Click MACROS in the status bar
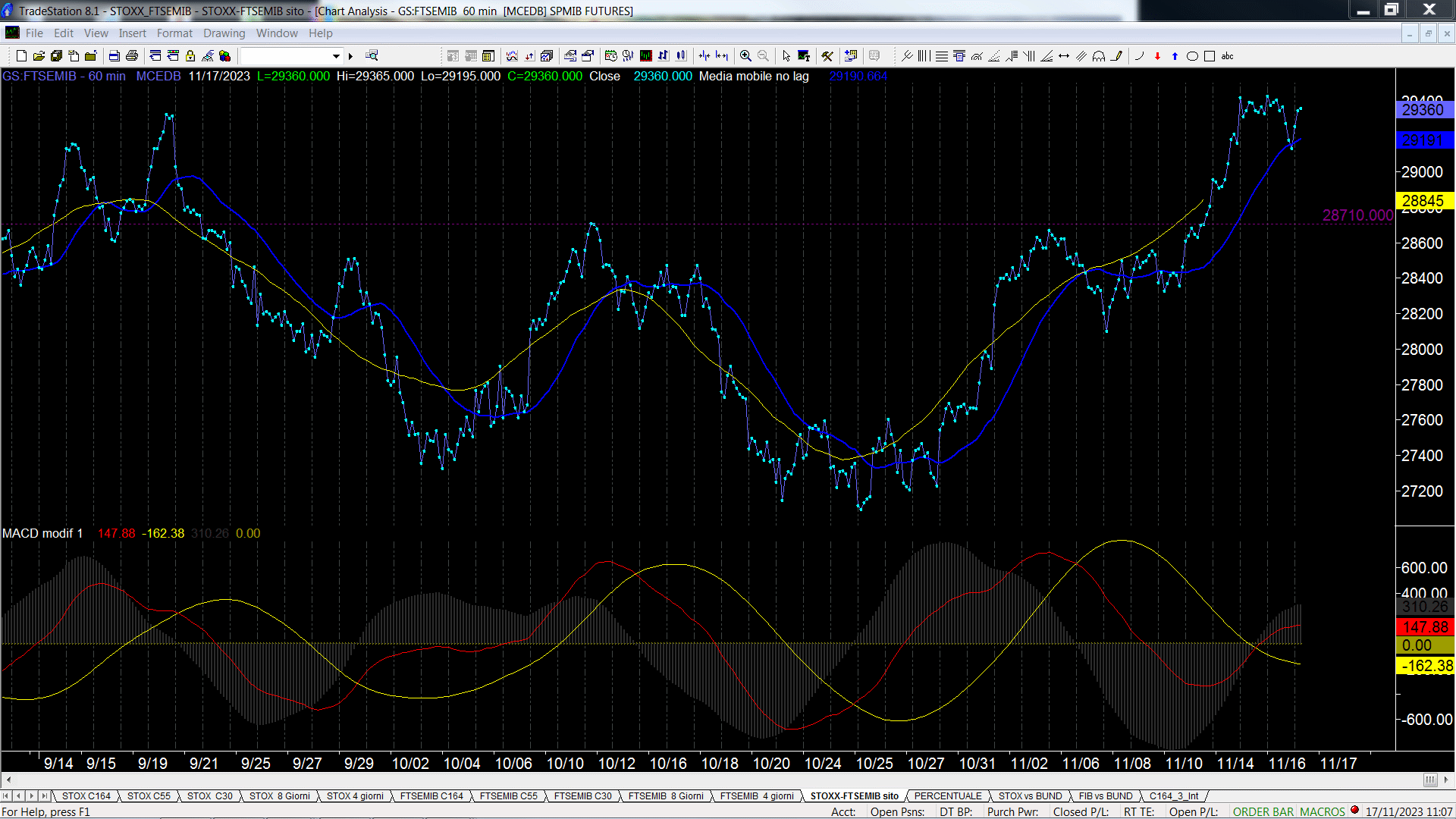Screen dimensions: 1456x819 point(1323,811)
